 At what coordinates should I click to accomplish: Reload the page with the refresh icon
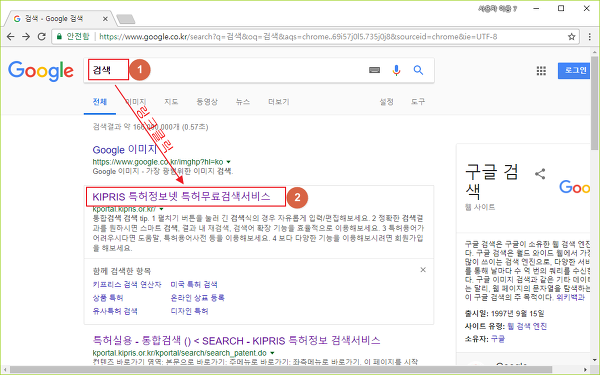[x=41, y=36]
